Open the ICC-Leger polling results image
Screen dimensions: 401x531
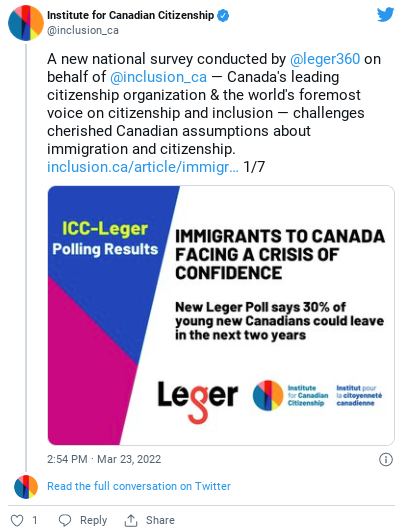point(221,315)
